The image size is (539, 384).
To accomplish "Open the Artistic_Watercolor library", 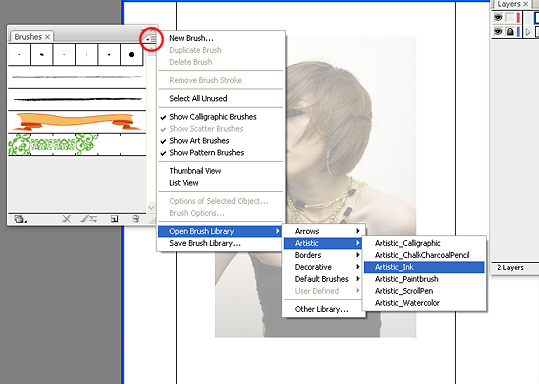I will 424,303.
